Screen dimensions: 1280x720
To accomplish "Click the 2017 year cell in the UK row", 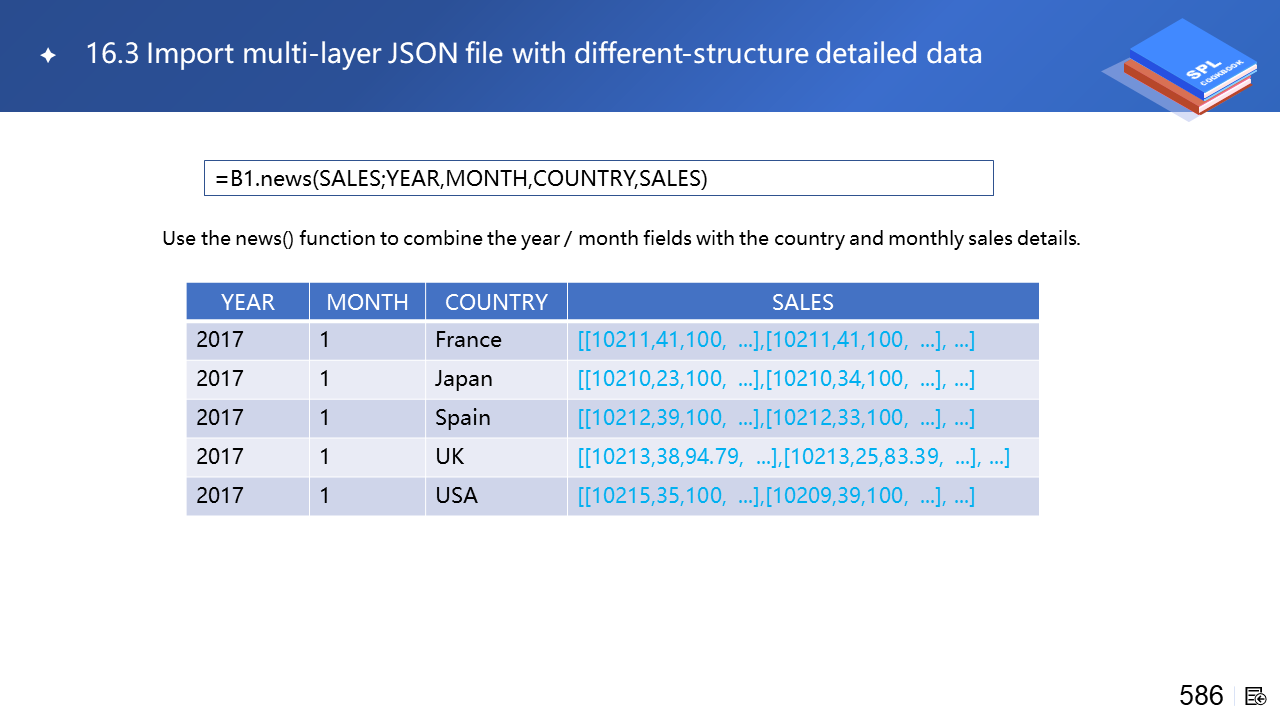I will pos(220,457).
